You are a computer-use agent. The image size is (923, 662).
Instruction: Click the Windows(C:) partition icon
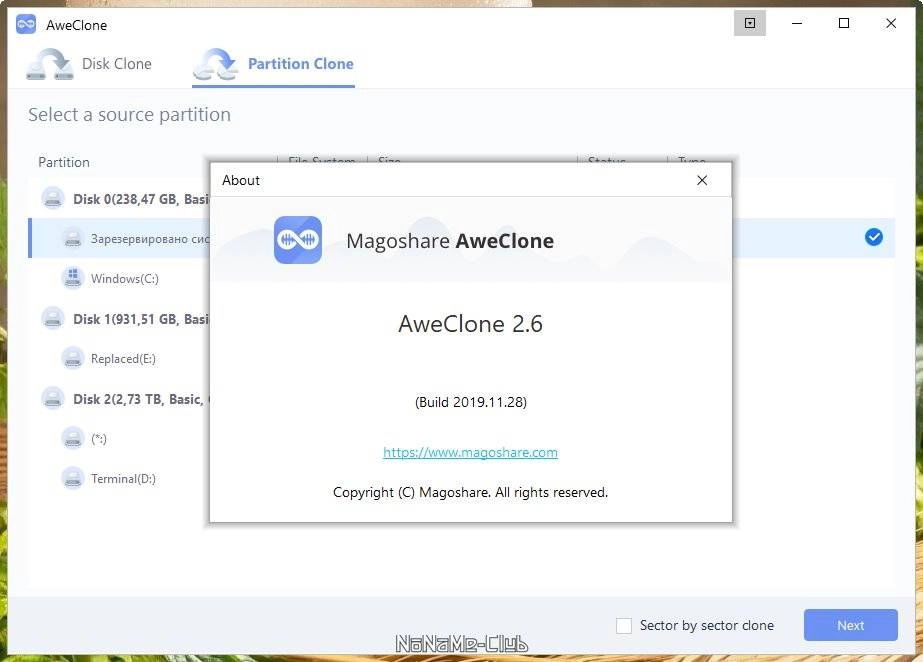coord(73,278)
